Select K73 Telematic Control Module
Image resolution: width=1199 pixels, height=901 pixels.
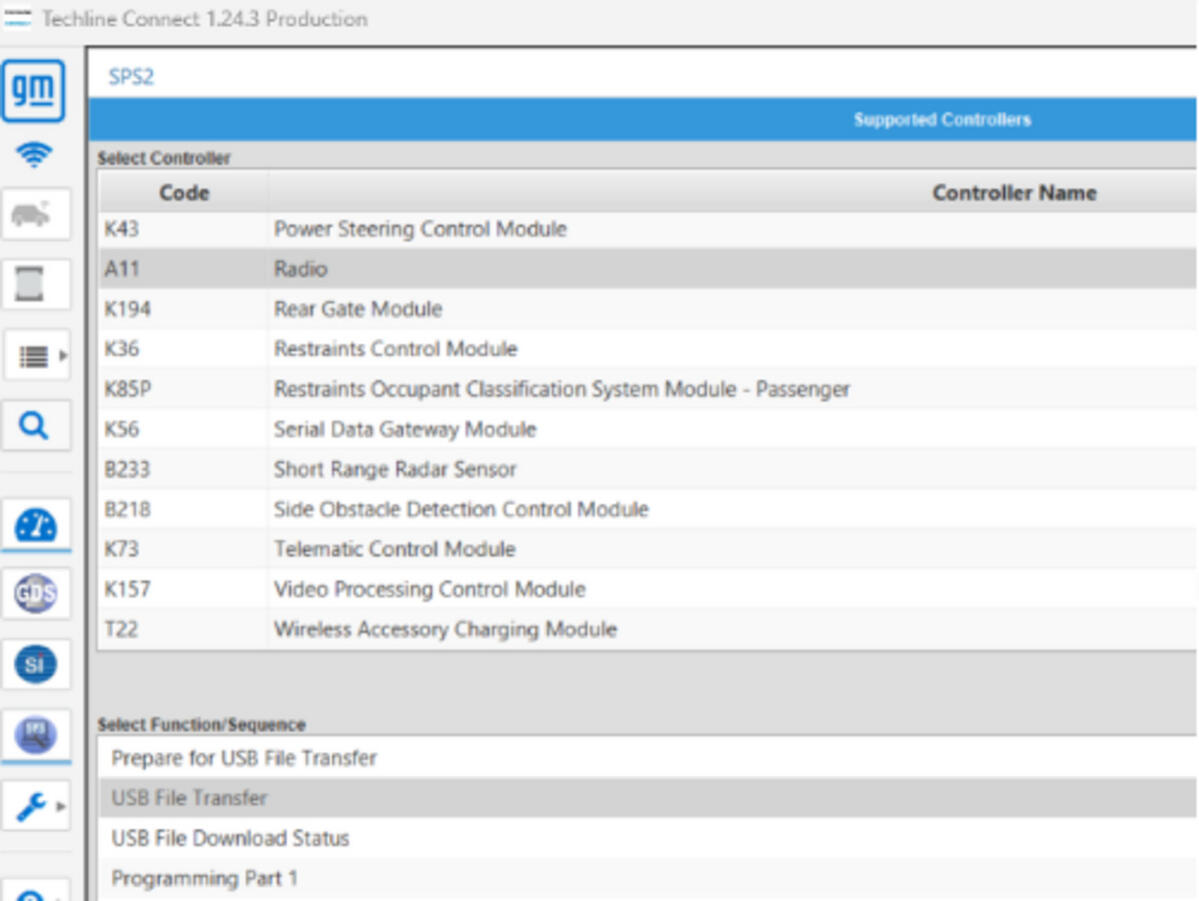(647, 549)
